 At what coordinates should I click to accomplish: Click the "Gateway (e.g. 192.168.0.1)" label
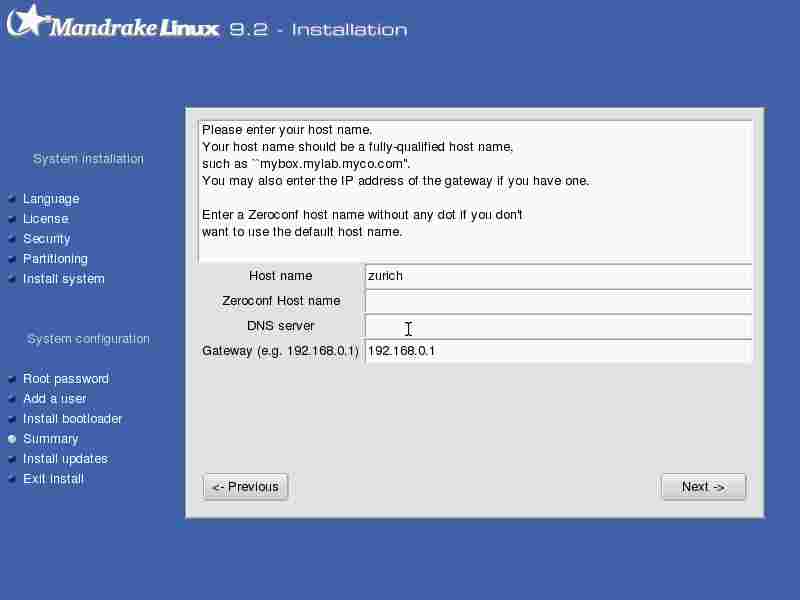(x=281, y=351)
